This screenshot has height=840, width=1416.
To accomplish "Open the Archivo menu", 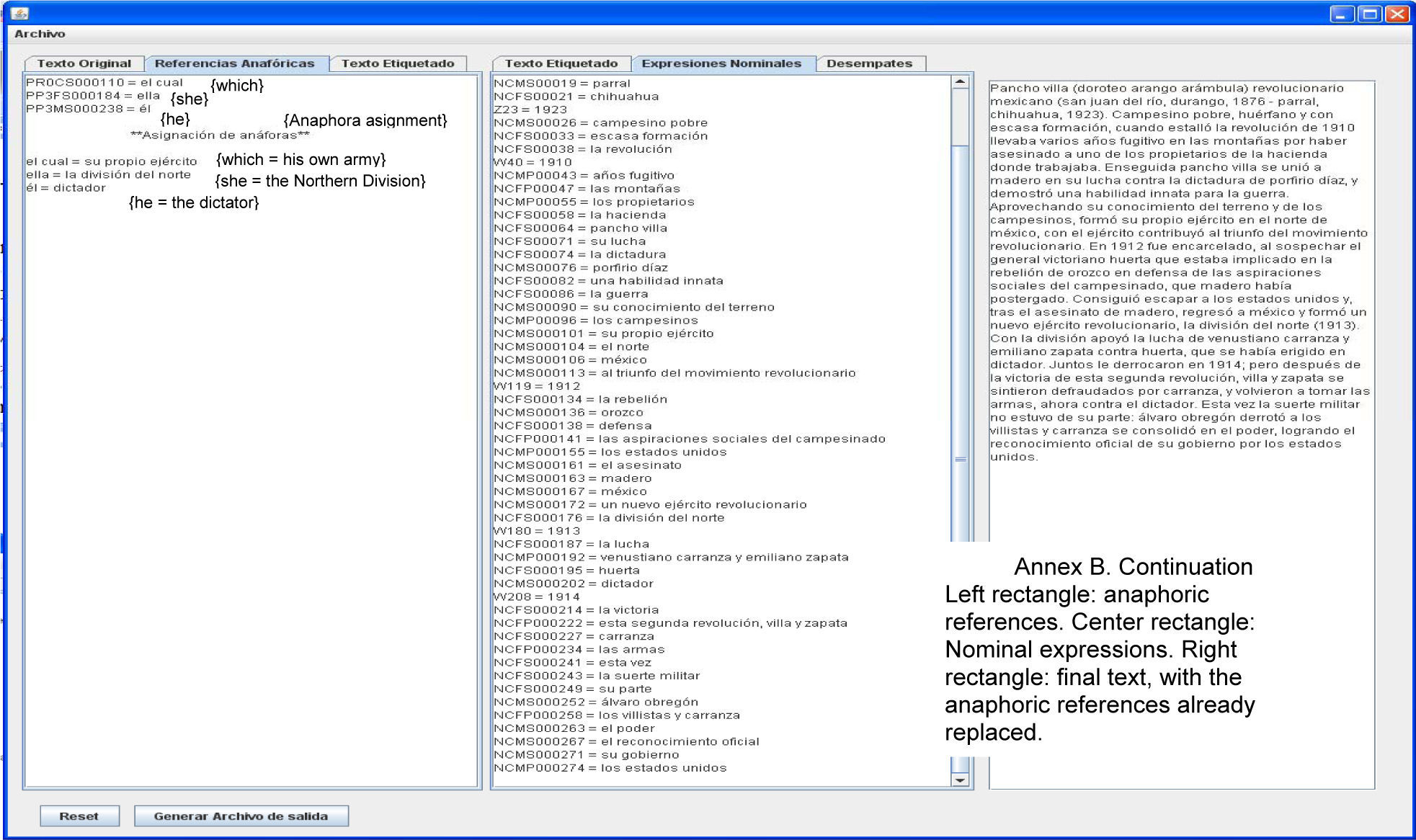I will tap(40, 34).
